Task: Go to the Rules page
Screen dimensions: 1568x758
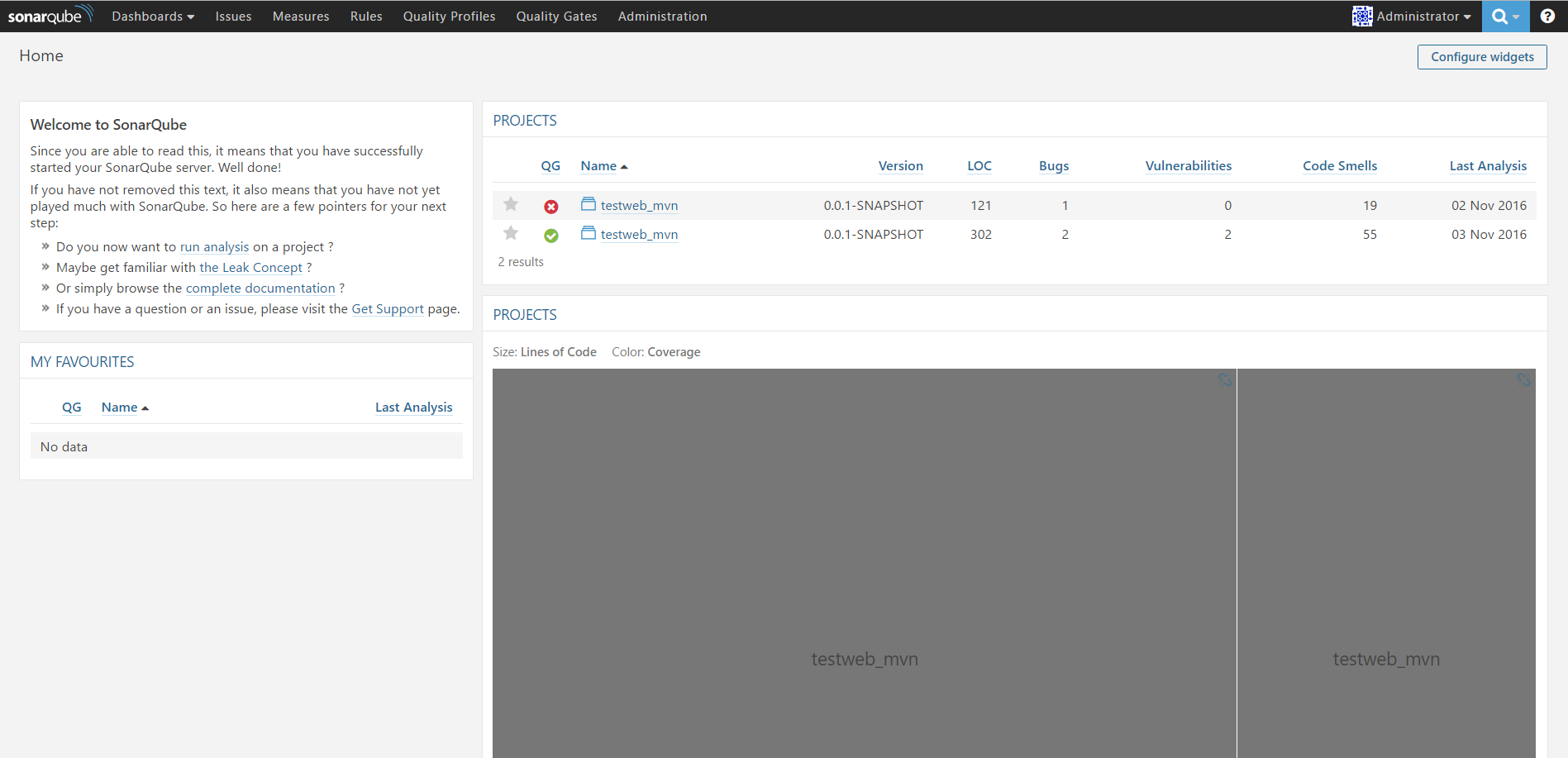Action: [x=366, y=17]
